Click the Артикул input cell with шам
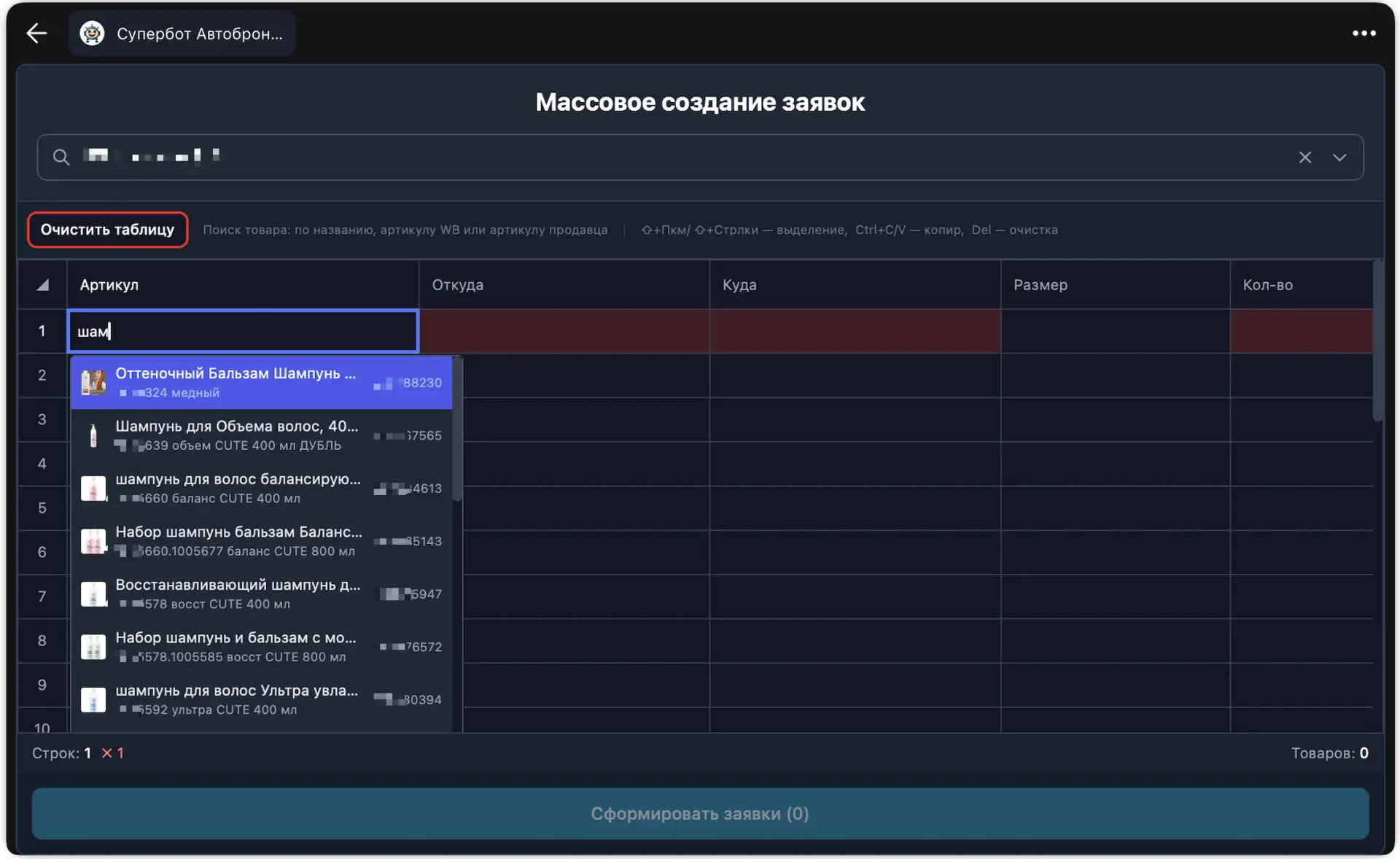This screenshot has height=859, width=1400. [243, 331]
